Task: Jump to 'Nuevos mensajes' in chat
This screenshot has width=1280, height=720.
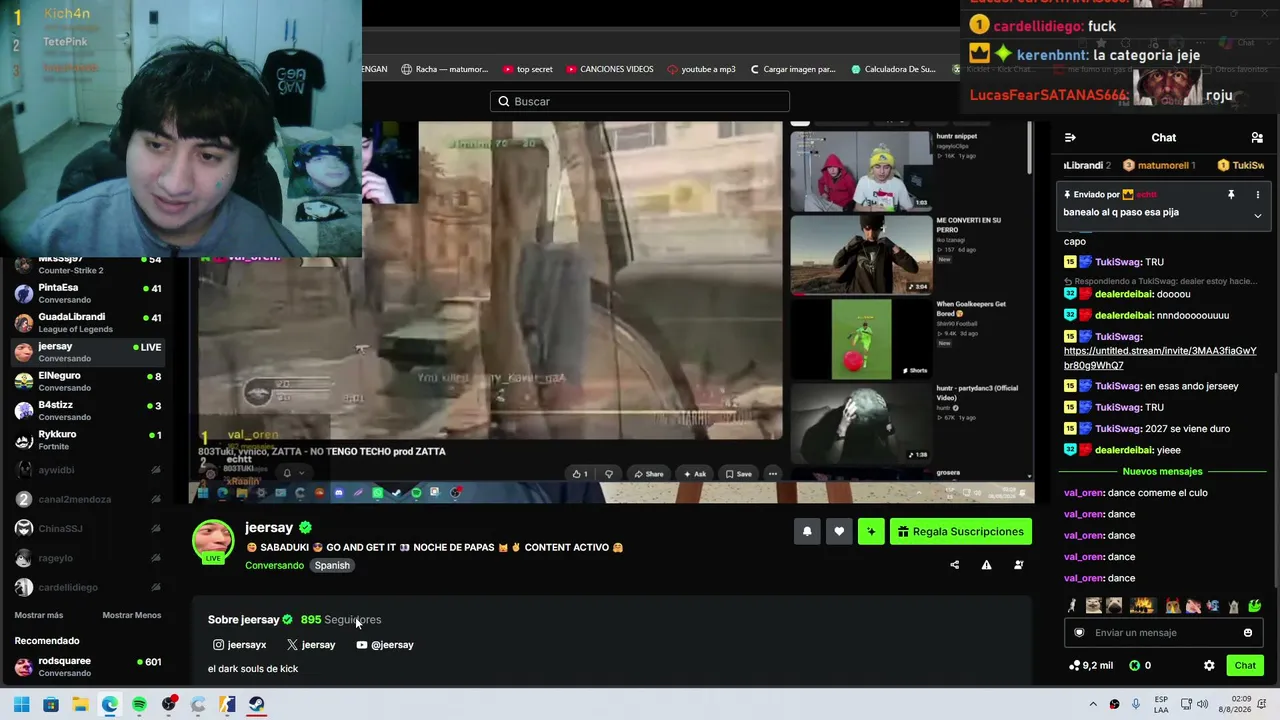Action: [x=1162, y=471]
